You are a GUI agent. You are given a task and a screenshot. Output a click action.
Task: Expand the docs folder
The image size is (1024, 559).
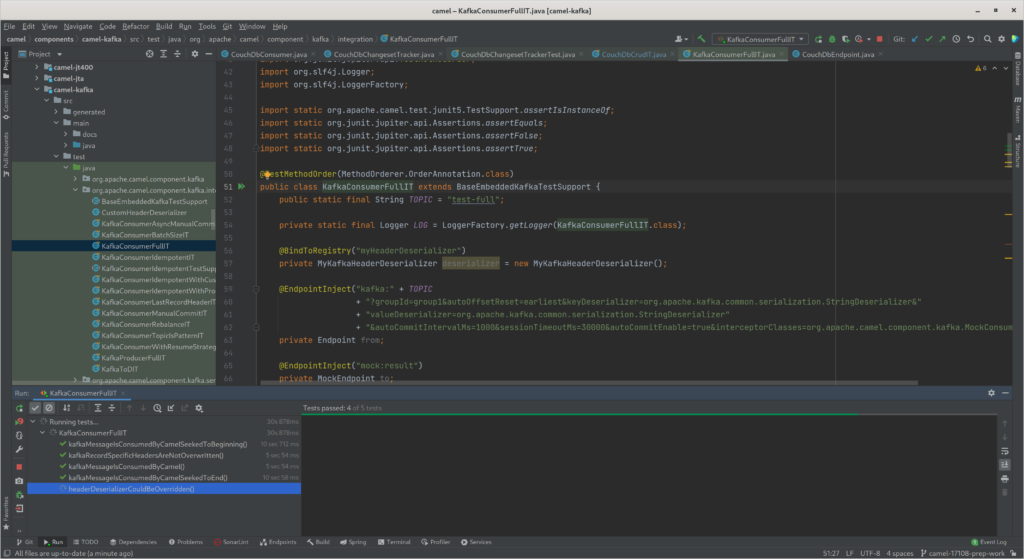(66, 135)
